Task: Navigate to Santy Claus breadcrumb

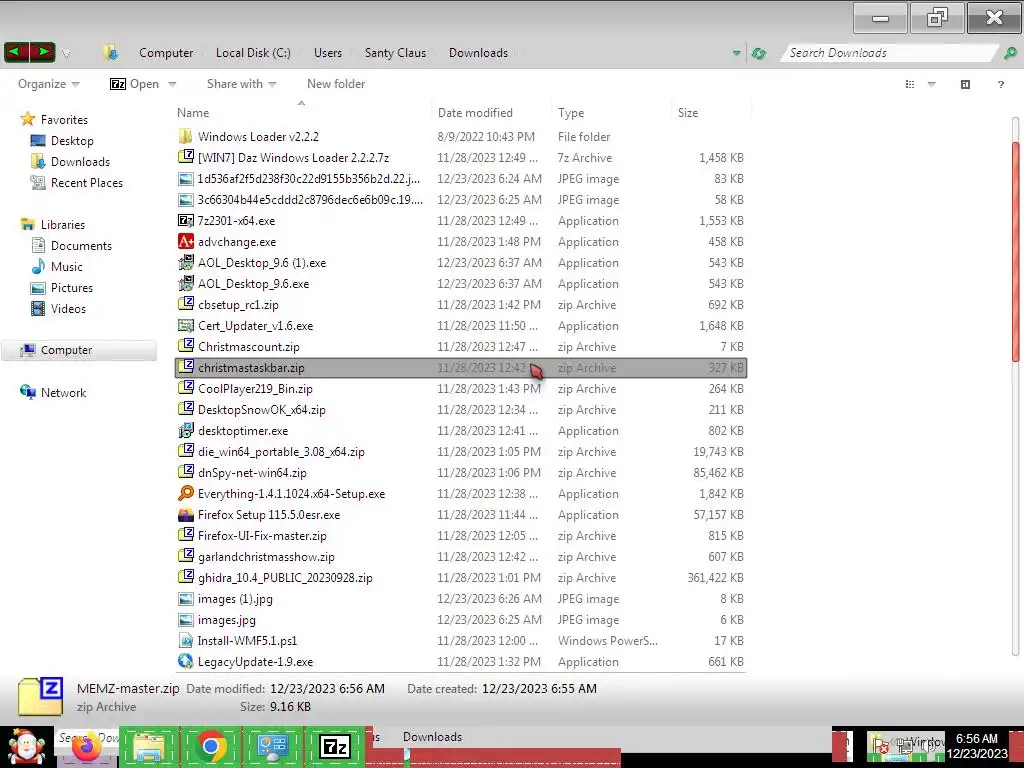Action: [395, 53]
